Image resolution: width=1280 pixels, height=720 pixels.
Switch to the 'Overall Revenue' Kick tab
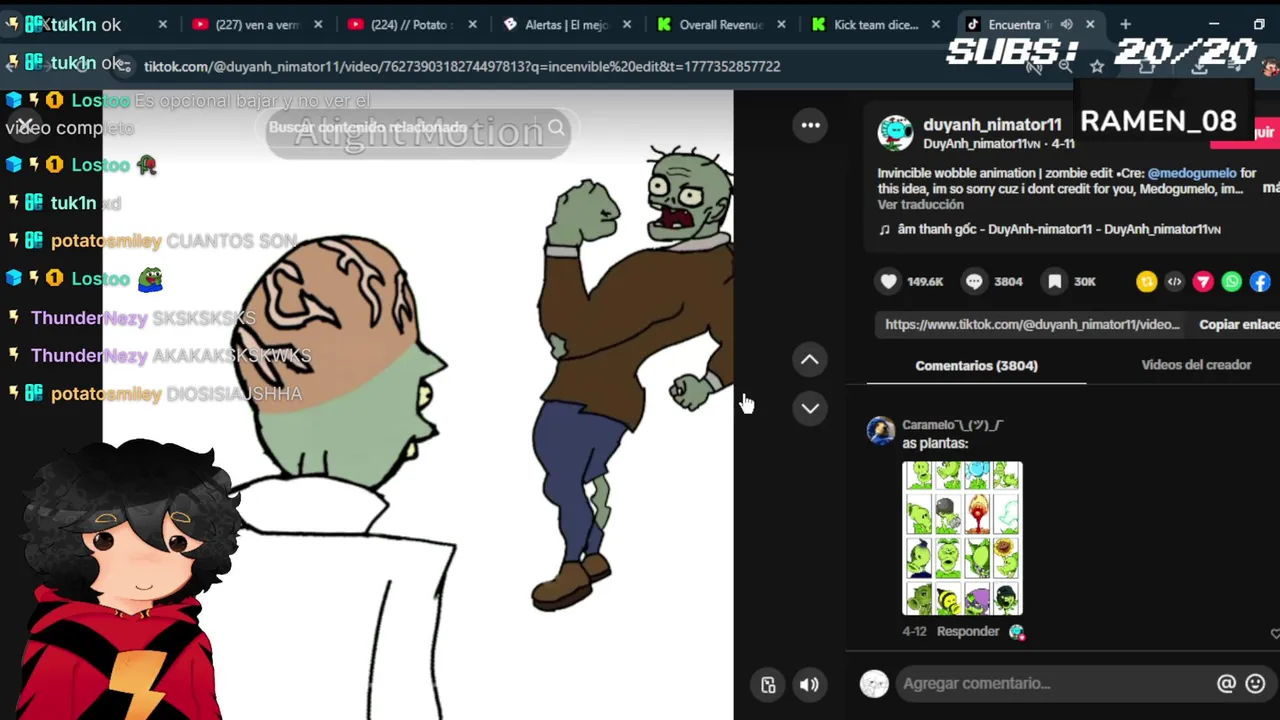click(x=722, y=25)
